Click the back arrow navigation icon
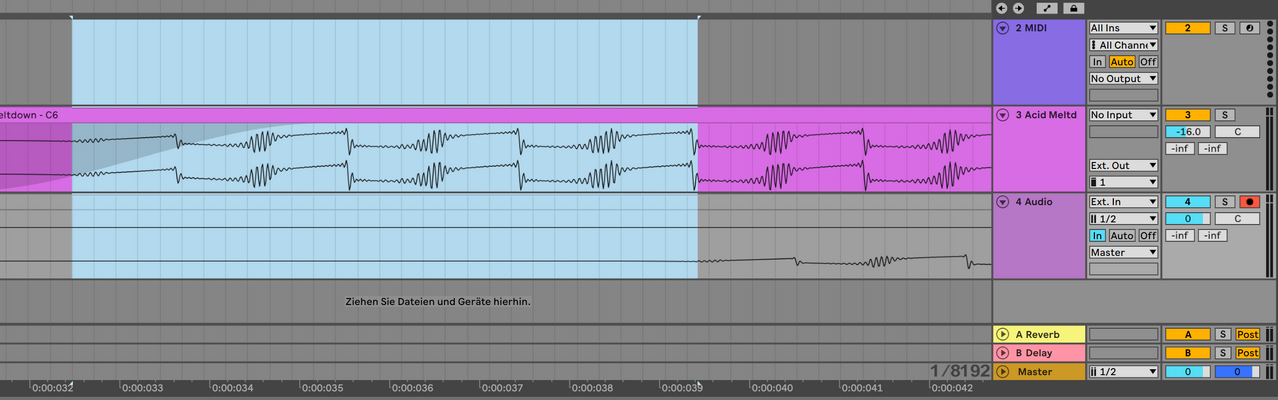The width and height of the screenshot is (1278, 400). [x=1001, y=7]
